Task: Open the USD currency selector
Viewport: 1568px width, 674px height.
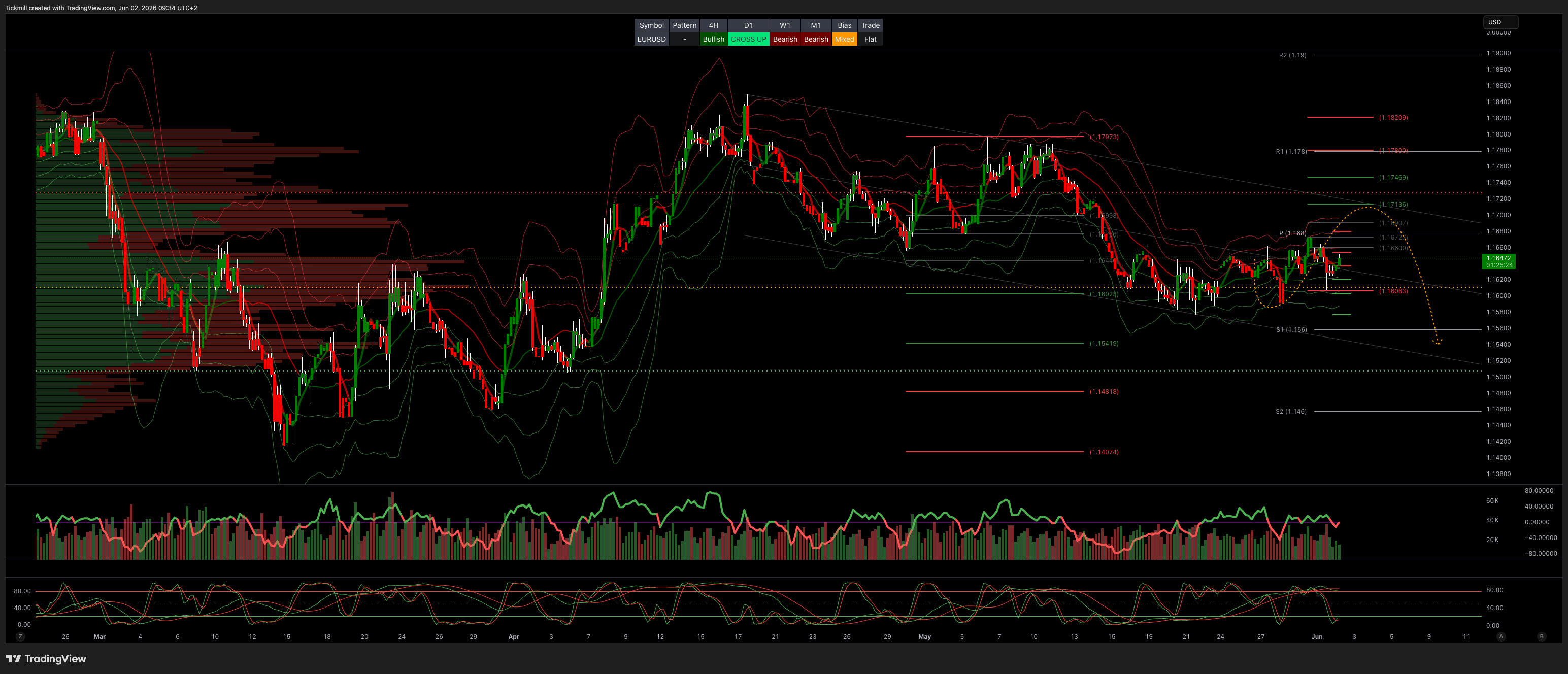Action: click(x=1500, y=22)
